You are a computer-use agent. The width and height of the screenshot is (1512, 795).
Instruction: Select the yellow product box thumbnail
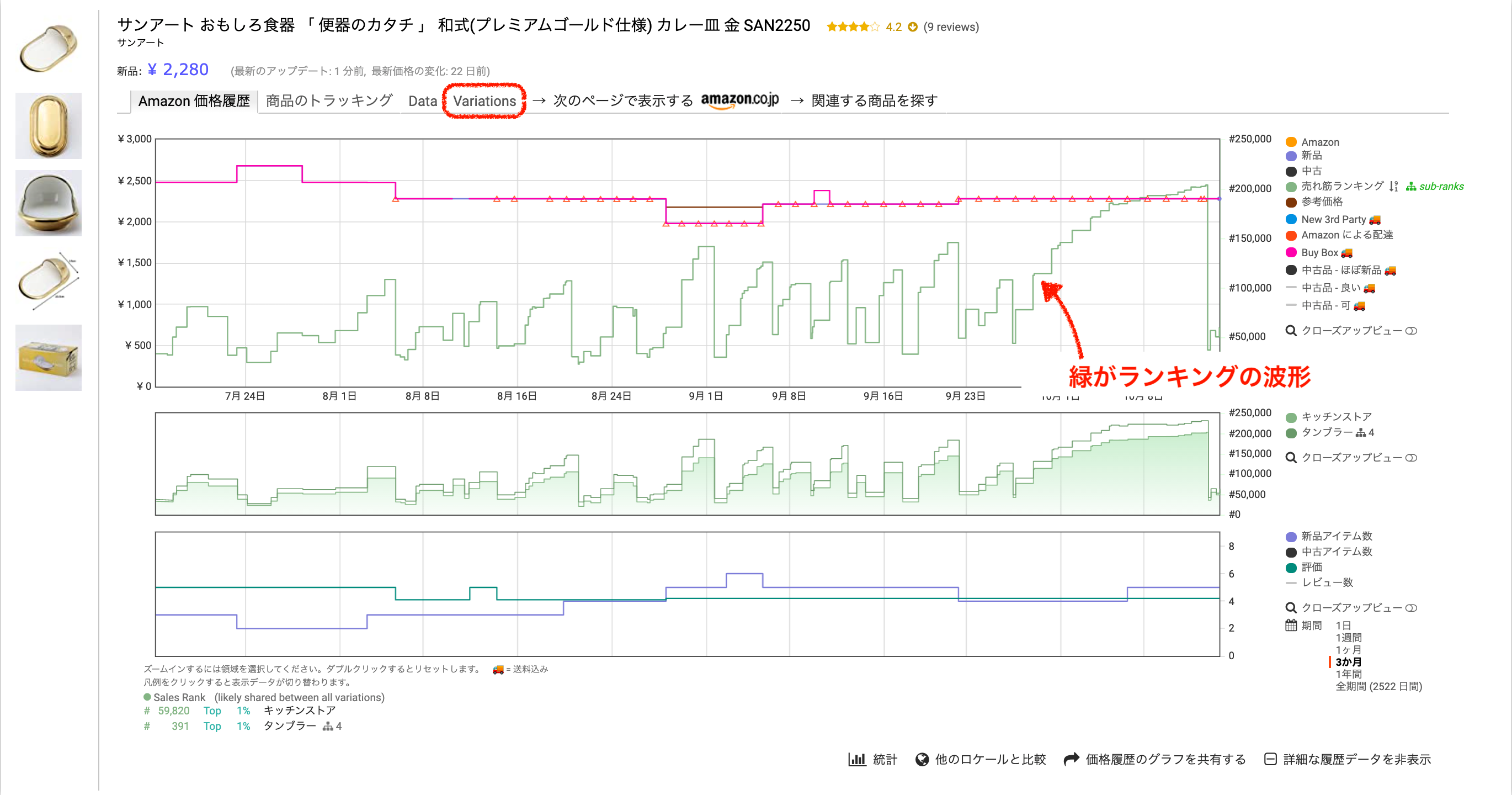48,358
